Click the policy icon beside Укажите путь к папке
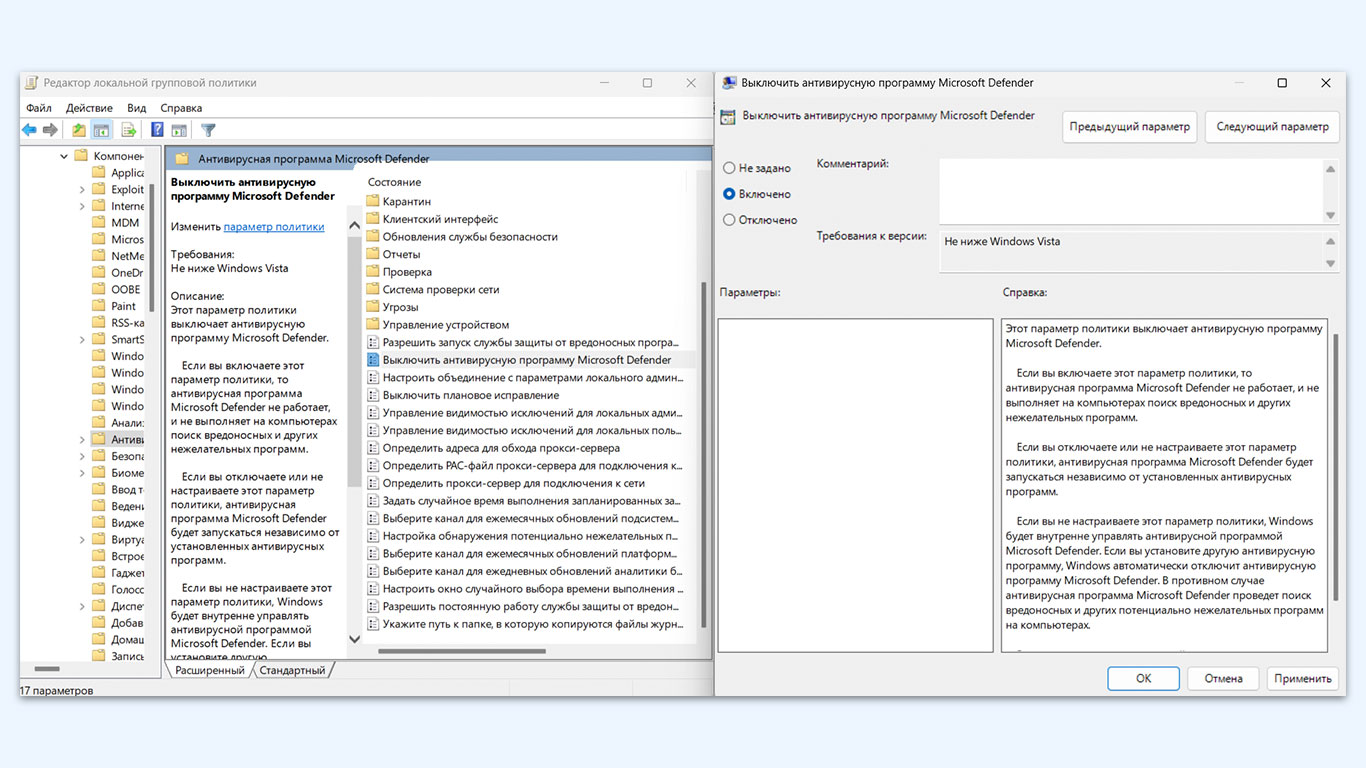1366x768 pixels. (373, 624)
